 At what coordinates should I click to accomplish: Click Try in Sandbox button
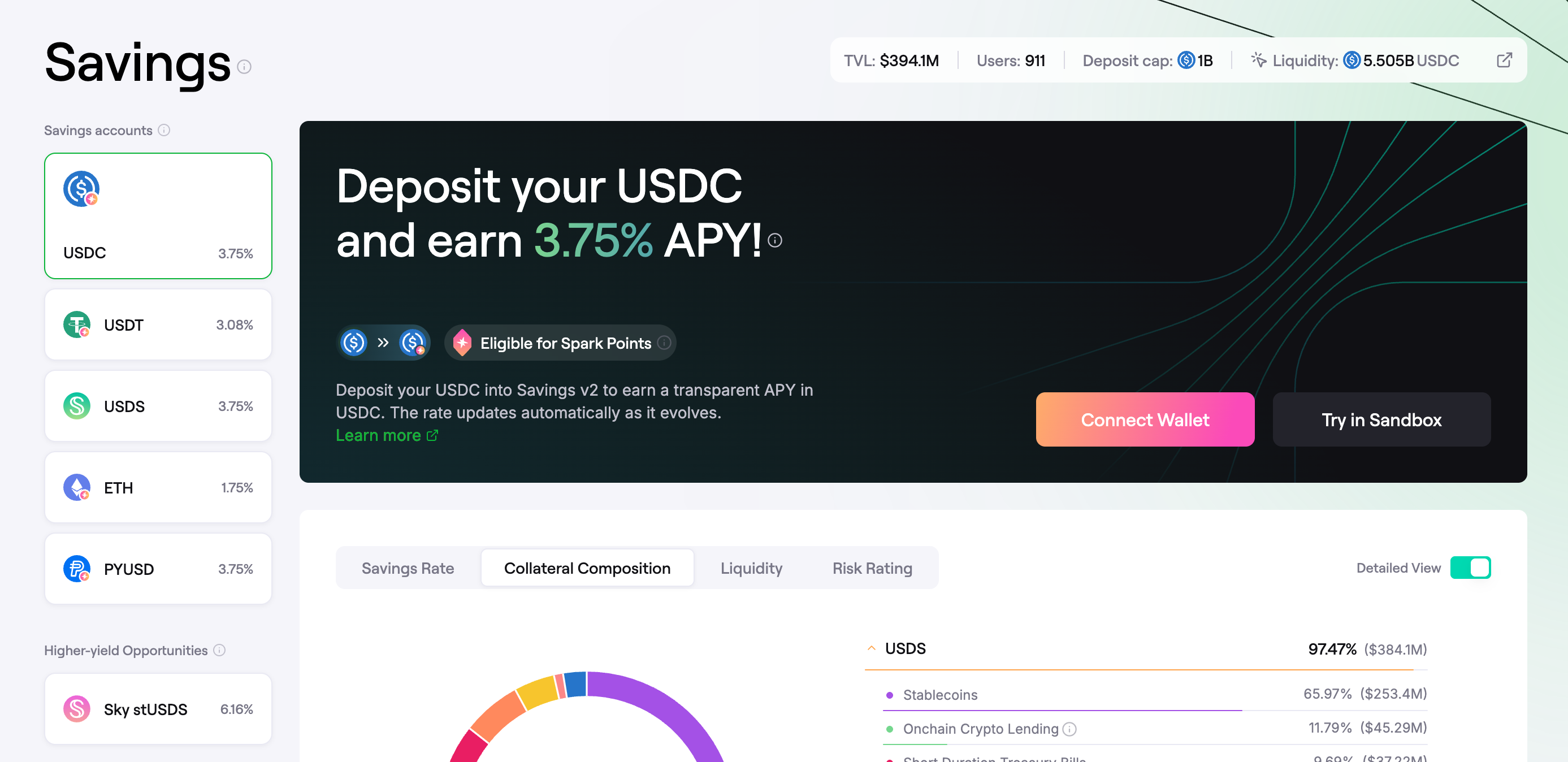pyautogui.click(x=1380, y=419)
